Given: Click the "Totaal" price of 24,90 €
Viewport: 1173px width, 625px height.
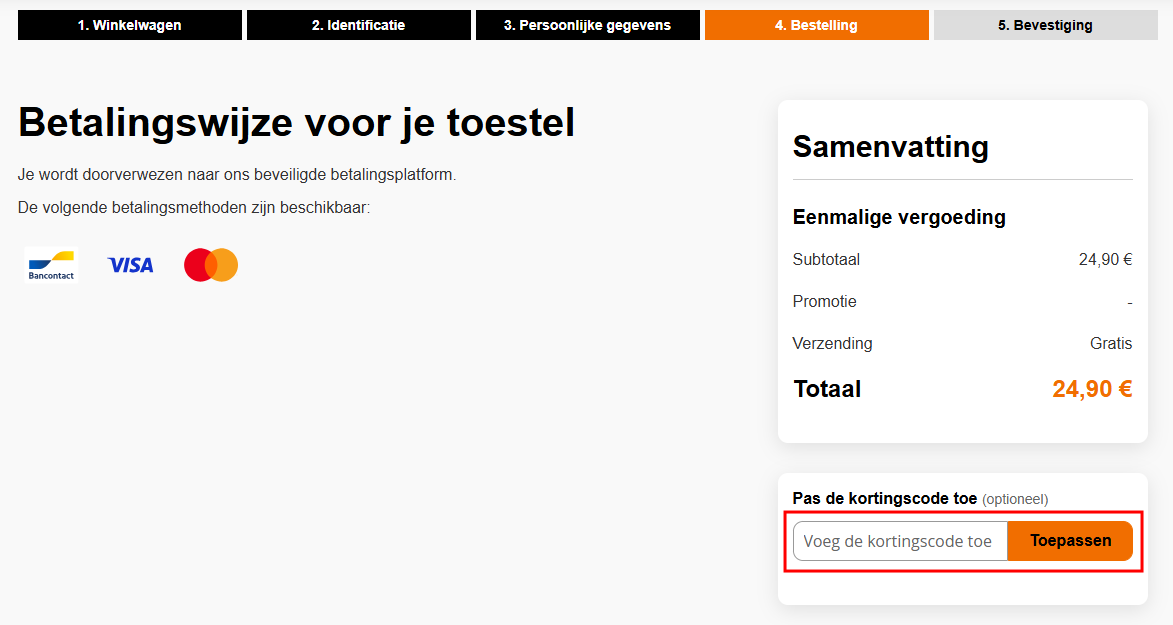Looking at the screenshot, I should pyautogui.click(x=1092, y=389).
